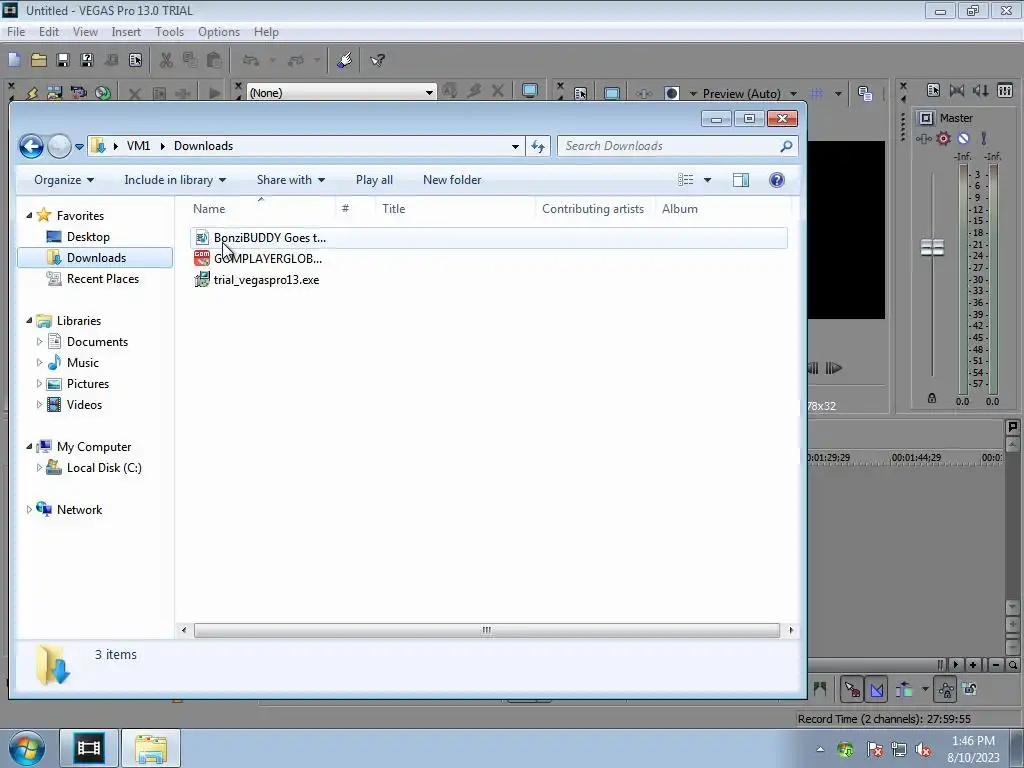Click the Master bus insert fader icon
The image size is (1024, 768).
pyautogui.click(x=923, y=138)
